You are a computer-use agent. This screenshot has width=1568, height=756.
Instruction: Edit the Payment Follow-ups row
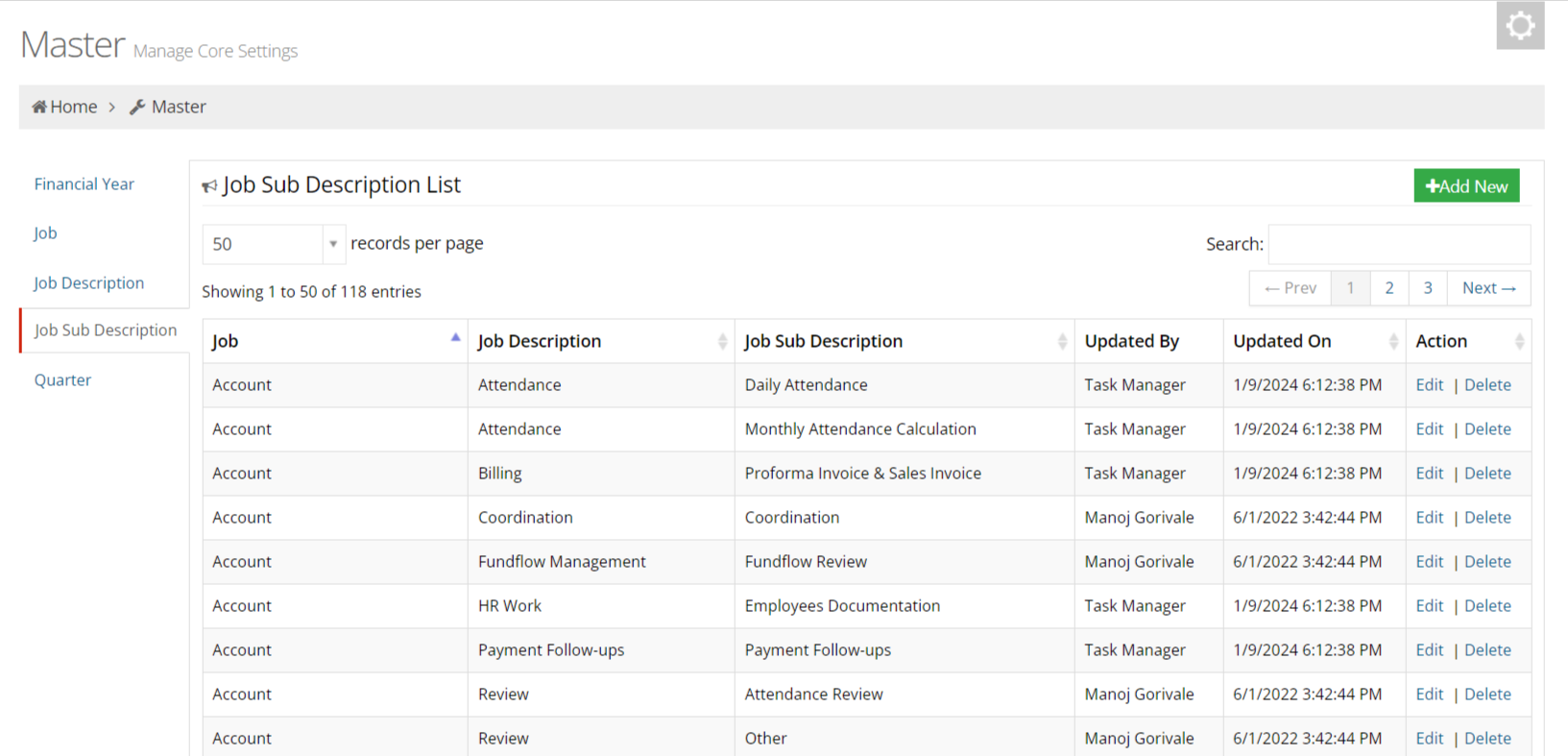(1429, 649)
